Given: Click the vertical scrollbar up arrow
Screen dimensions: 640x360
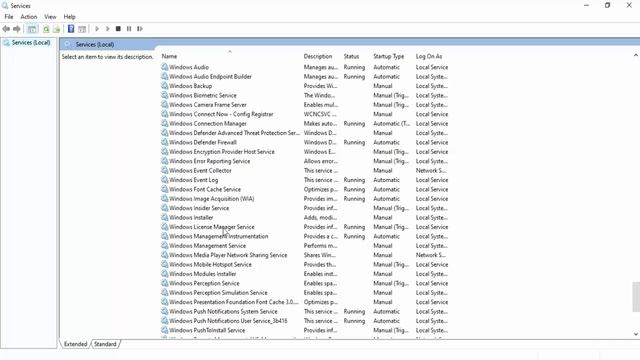Looking at the screenshot, I should pyautogui.click(x=636, y=55).
